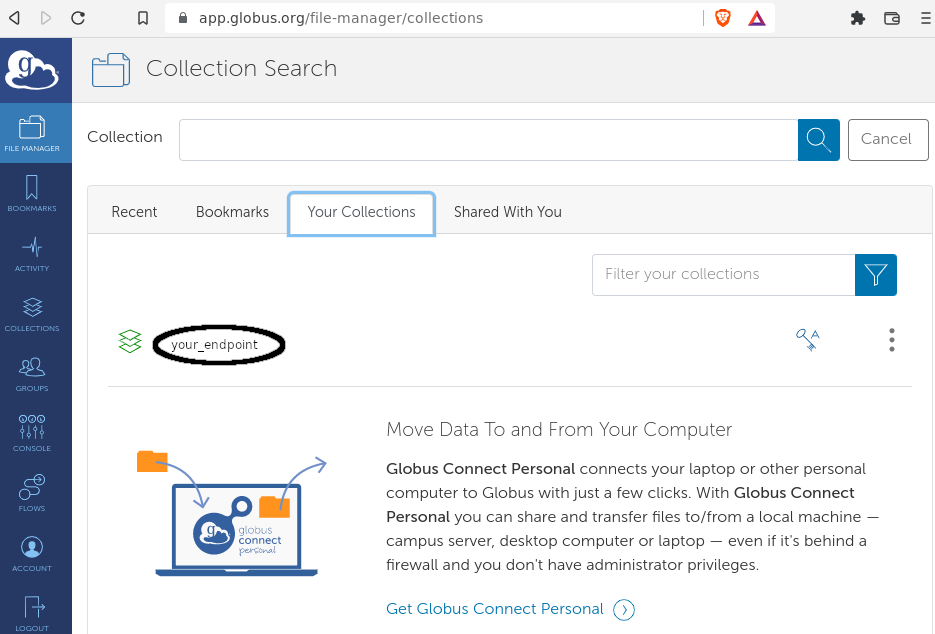Select the your_endpoint collection
The height and width of the screenshot is (634, 935).
click(x=215, y=345)
